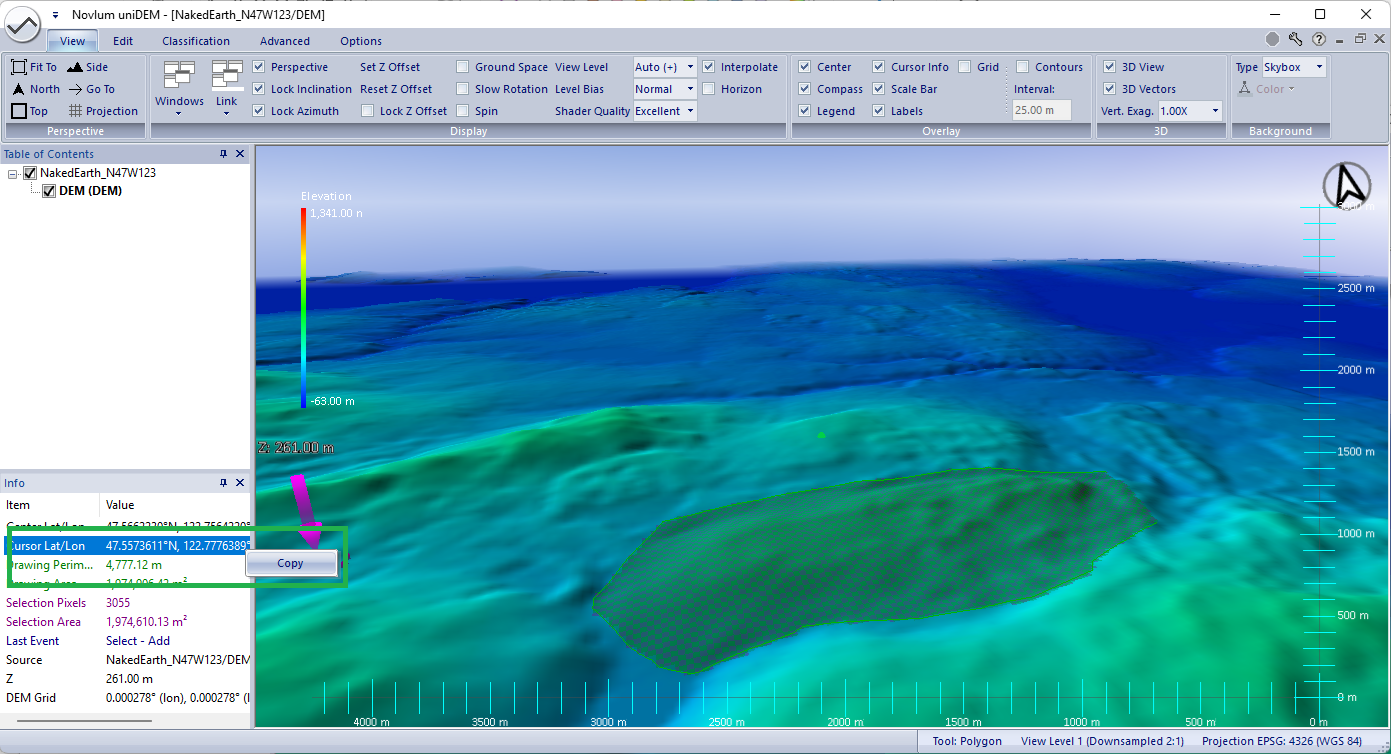Toggle Lock Inclination checkbox

259,89
